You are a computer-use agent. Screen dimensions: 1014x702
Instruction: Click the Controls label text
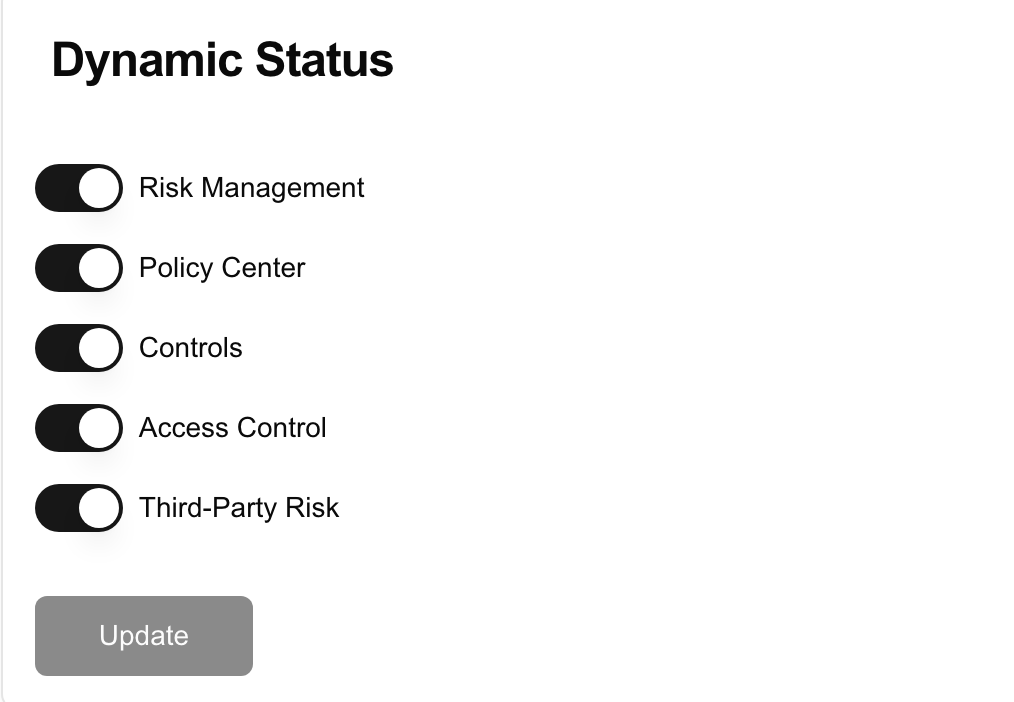click(191, 348)
